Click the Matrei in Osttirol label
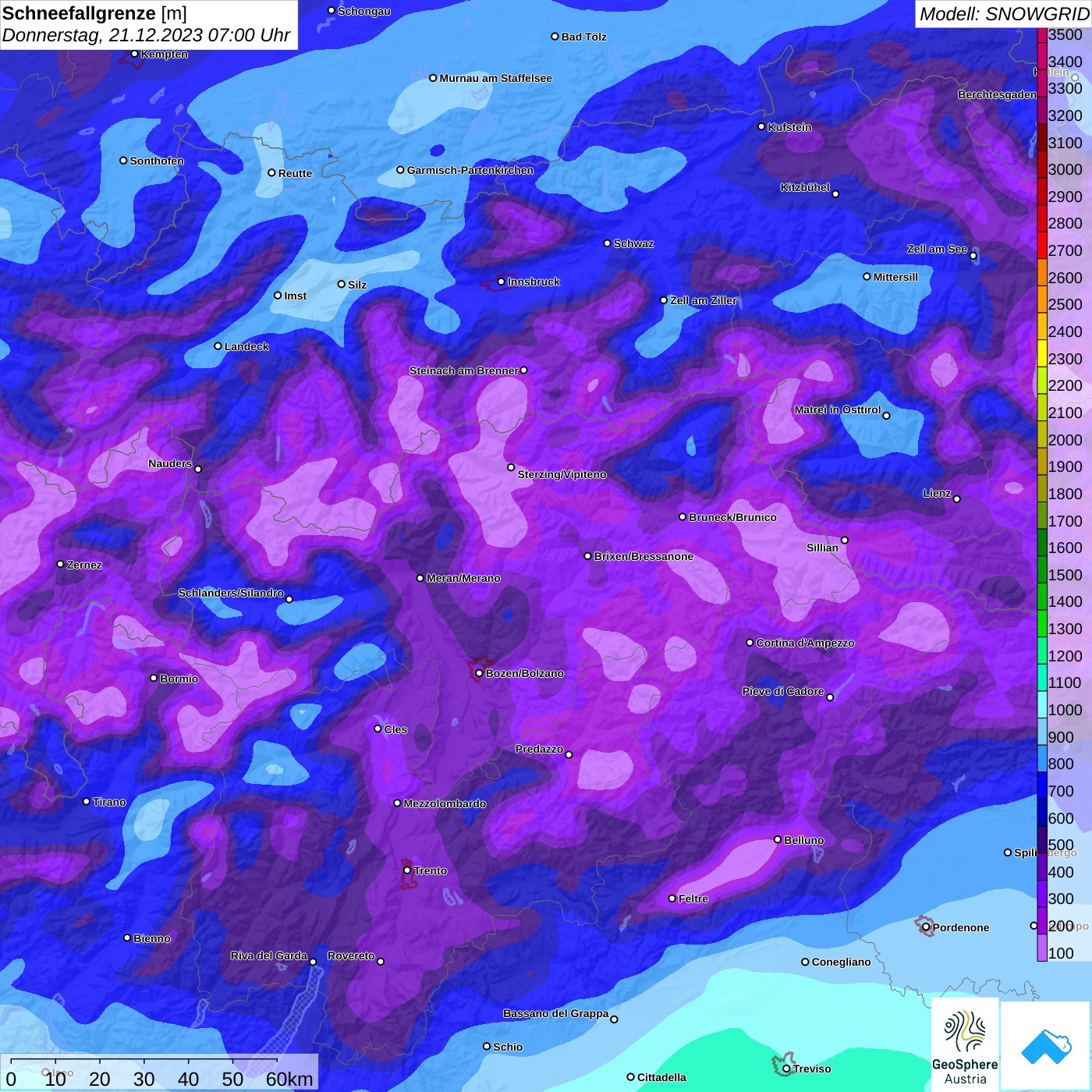Viewport: 1092px width, 1092px height. (x=838, y=409)
